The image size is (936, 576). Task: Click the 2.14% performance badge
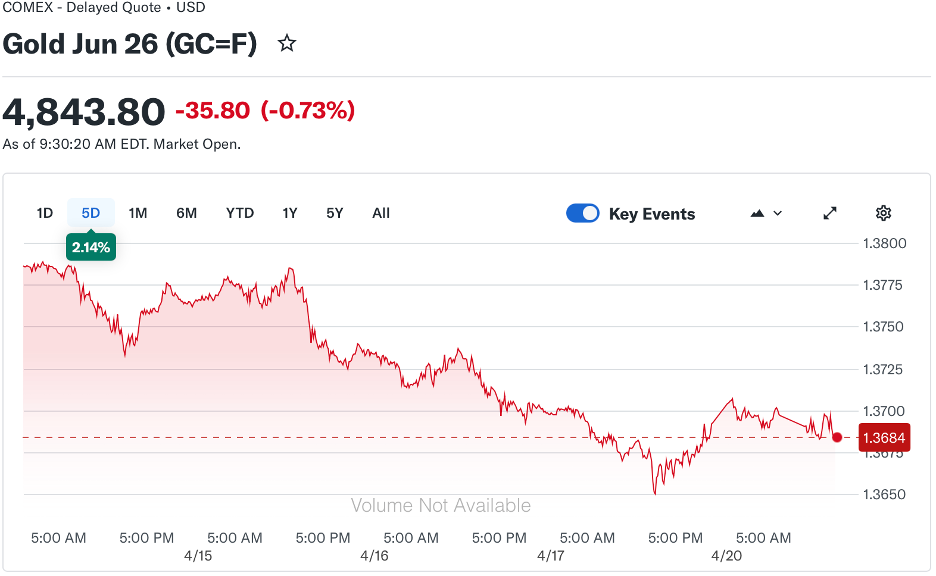pos(91,246)
